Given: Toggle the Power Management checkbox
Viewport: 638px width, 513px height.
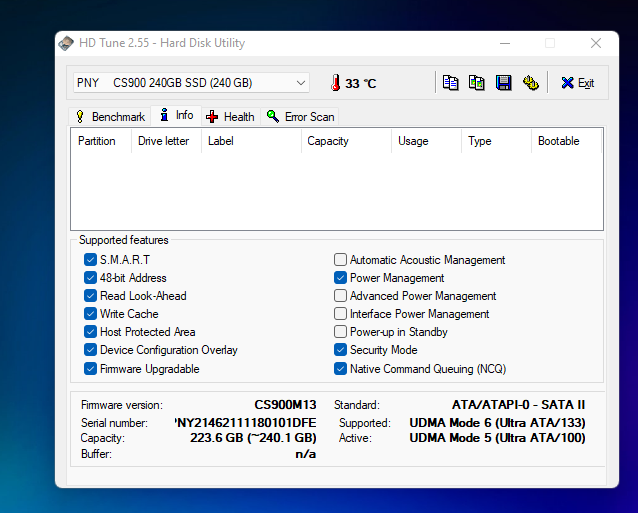Looking at the screenshot, I should [340, 277].
